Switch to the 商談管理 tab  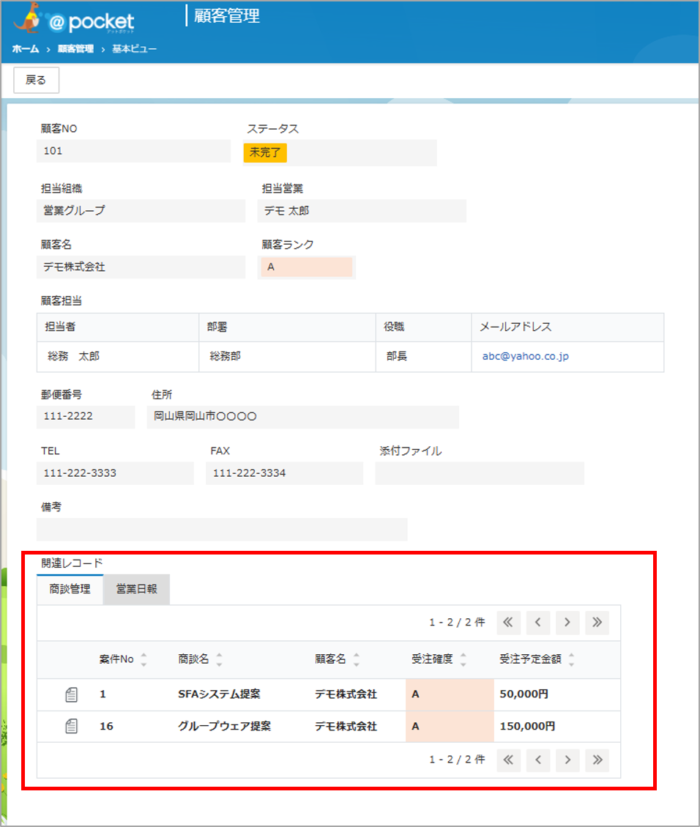70,589
